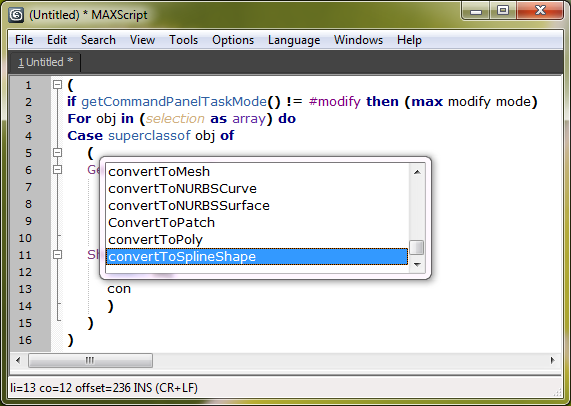Image resolution: width=571 pixels, height=406 pixels.
Task: Pick convertToMesh from the autocomplete list
Action: pos(257,172)
